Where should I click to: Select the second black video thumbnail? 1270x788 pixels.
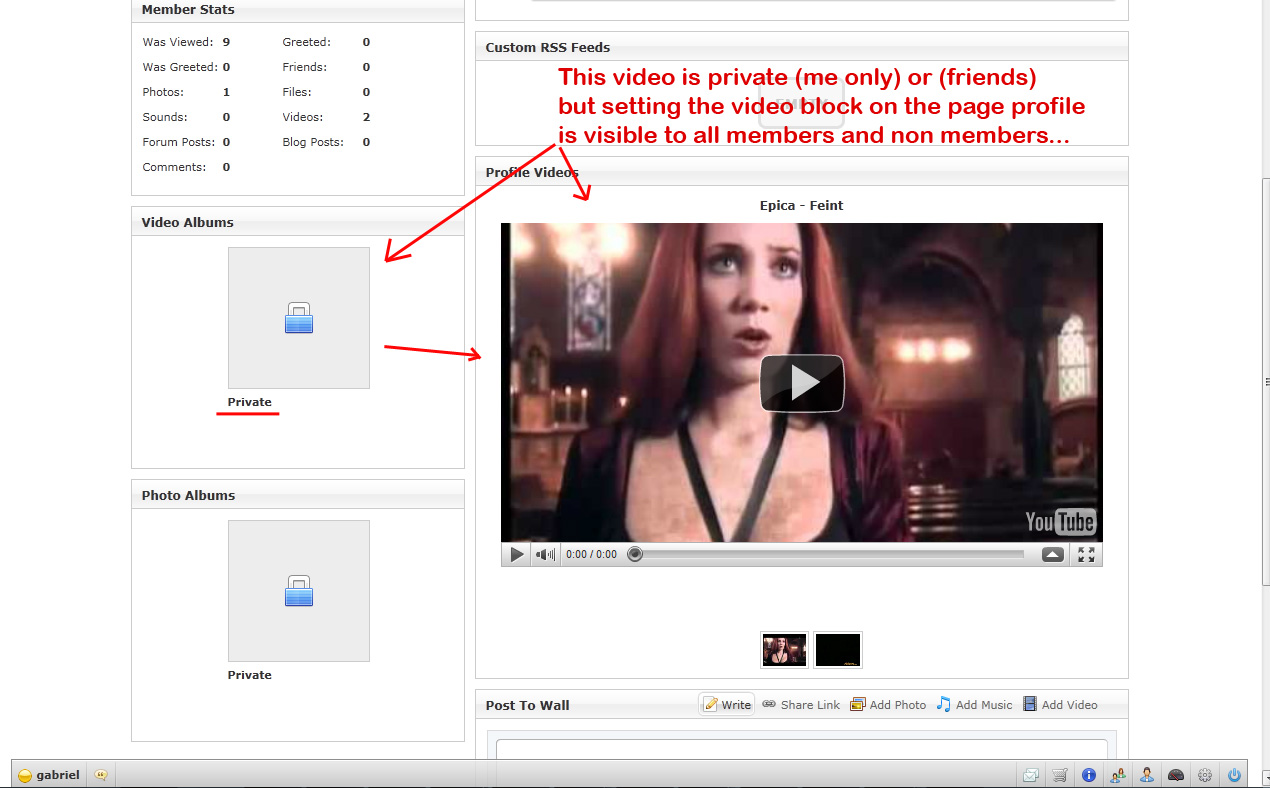pos(837,650)
